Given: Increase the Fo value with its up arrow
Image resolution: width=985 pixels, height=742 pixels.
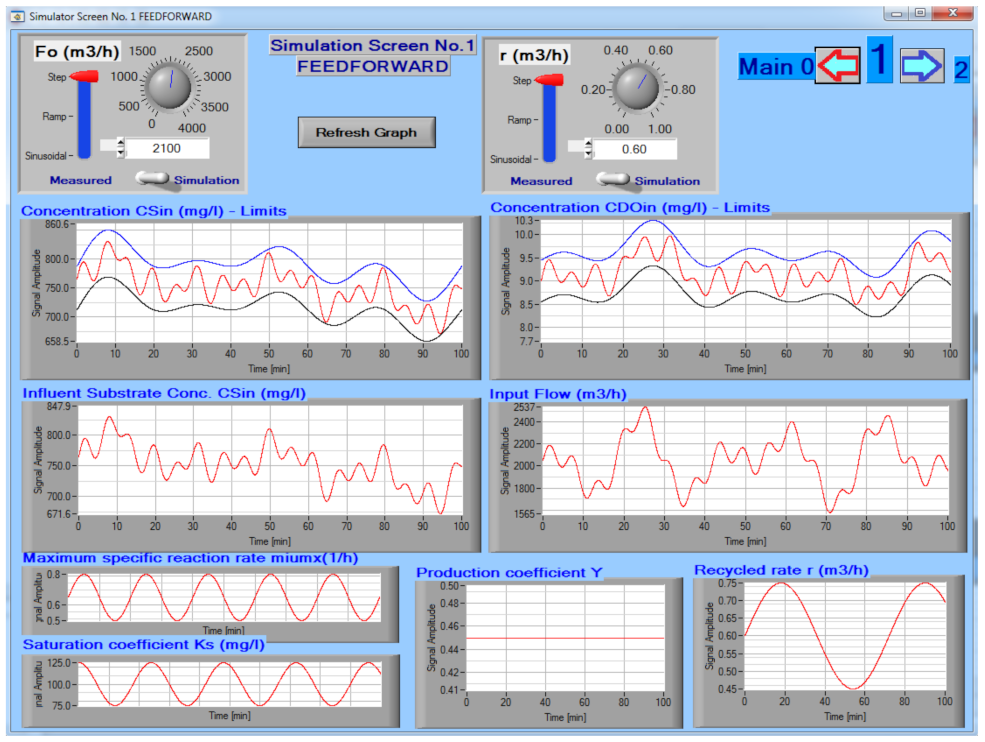Looking at the screenshot, I should 121,144.
